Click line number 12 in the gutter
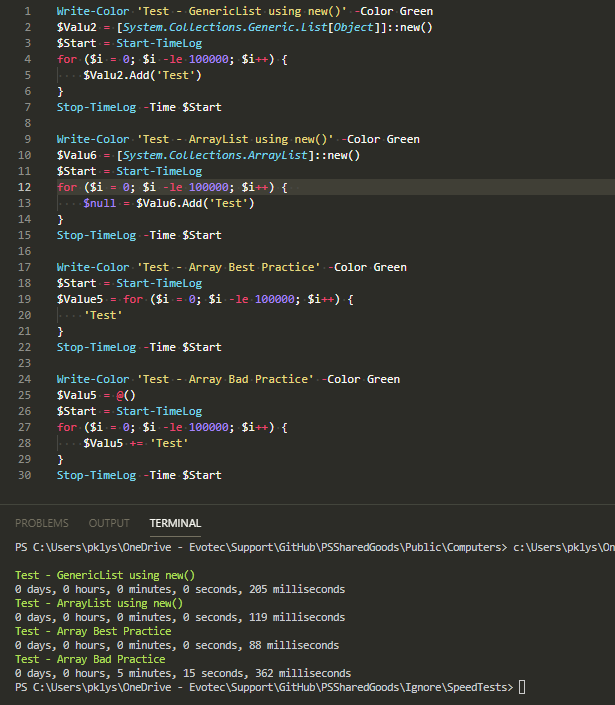 point(25,187)
